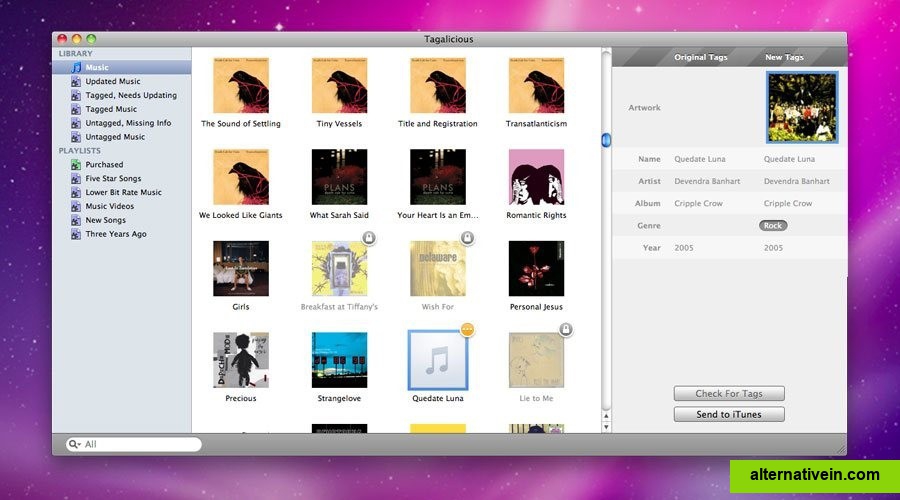Select the Your Heart Is an Em... cover
The width and height of the screenshot is (900, 500).
[438, 177]
